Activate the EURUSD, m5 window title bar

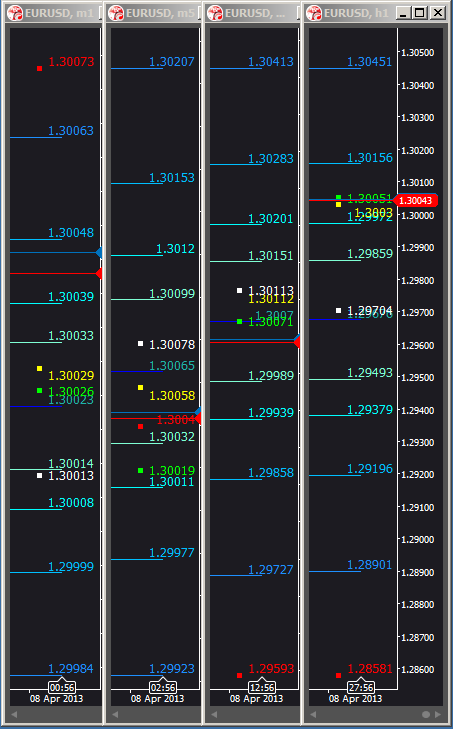154,13
